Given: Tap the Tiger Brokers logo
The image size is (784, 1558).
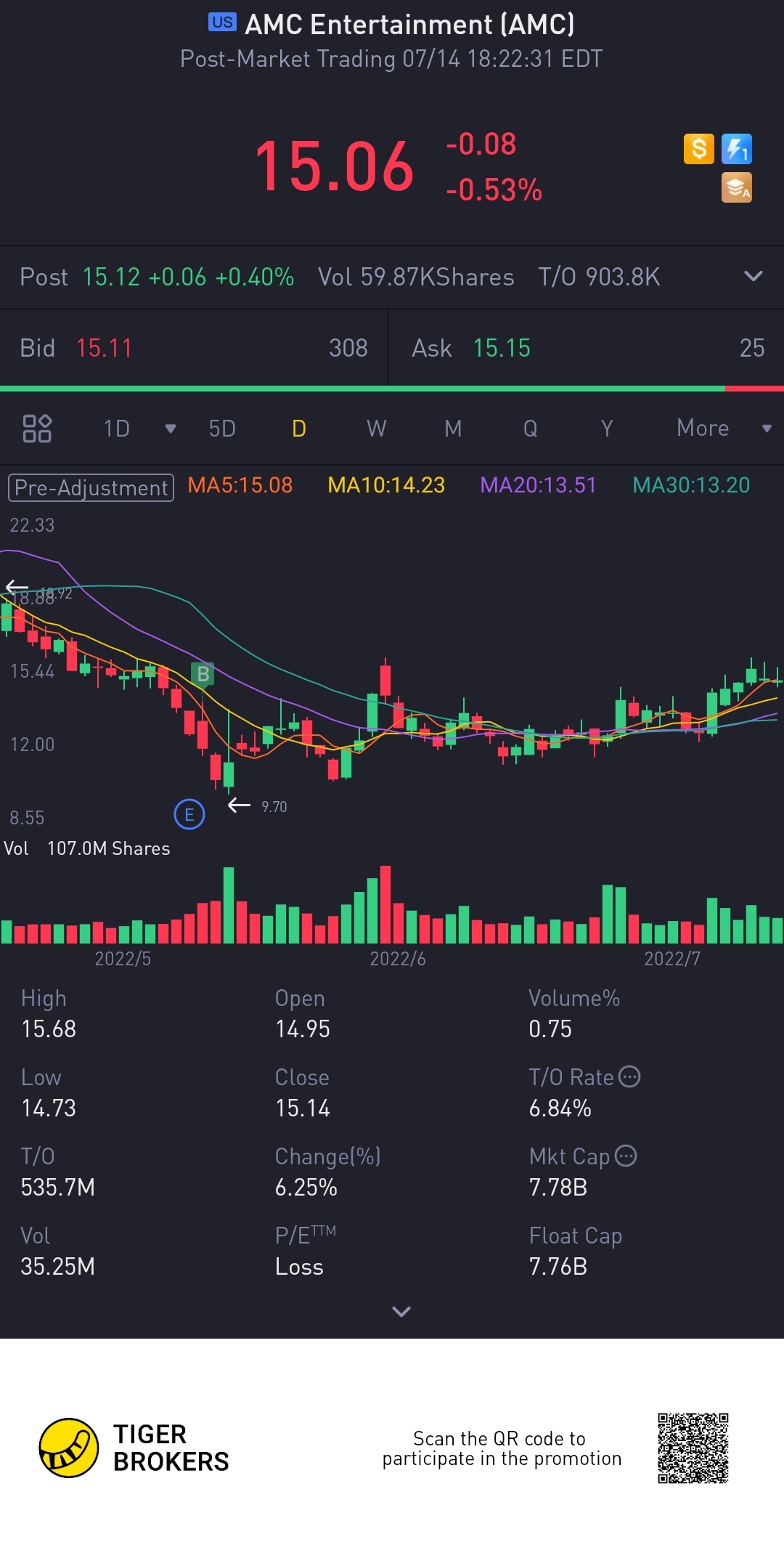Looking at the screenshot, I should 134,1448.
